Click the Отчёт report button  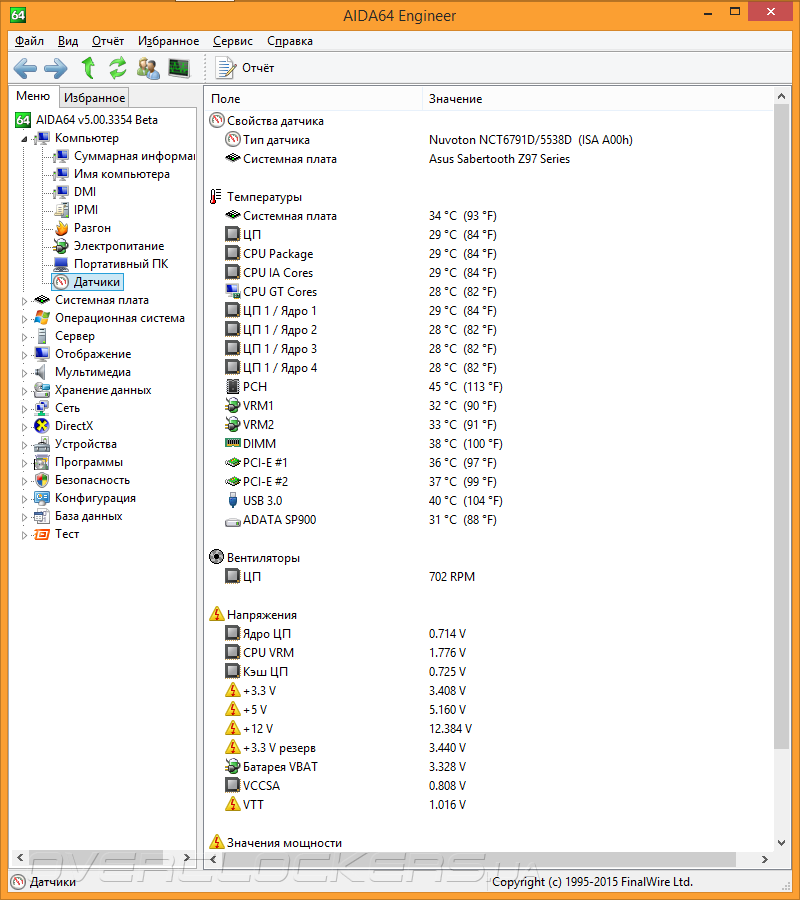(x=245, y=68)
